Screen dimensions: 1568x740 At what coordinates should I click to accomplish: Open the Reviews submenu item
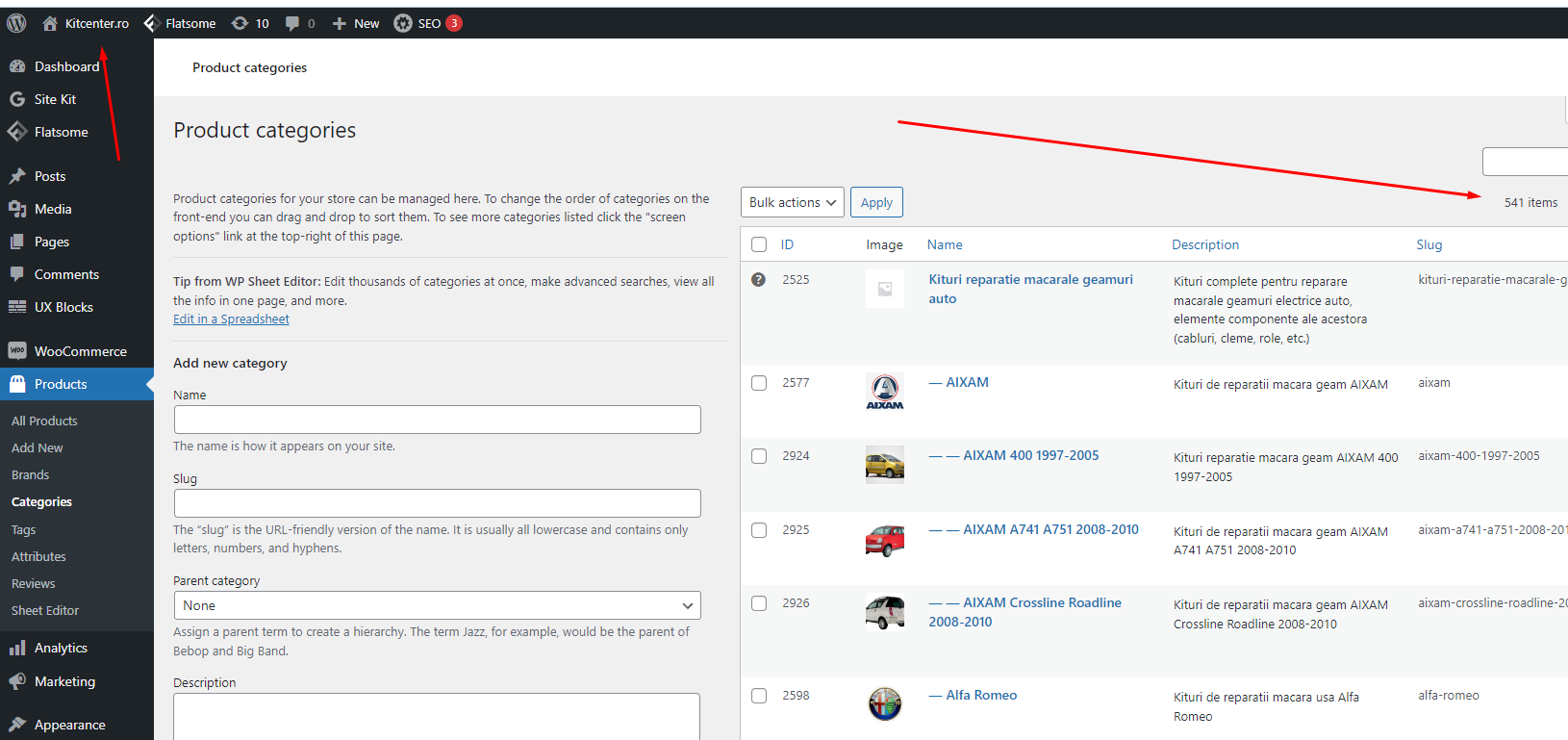(x=33, y=583)
